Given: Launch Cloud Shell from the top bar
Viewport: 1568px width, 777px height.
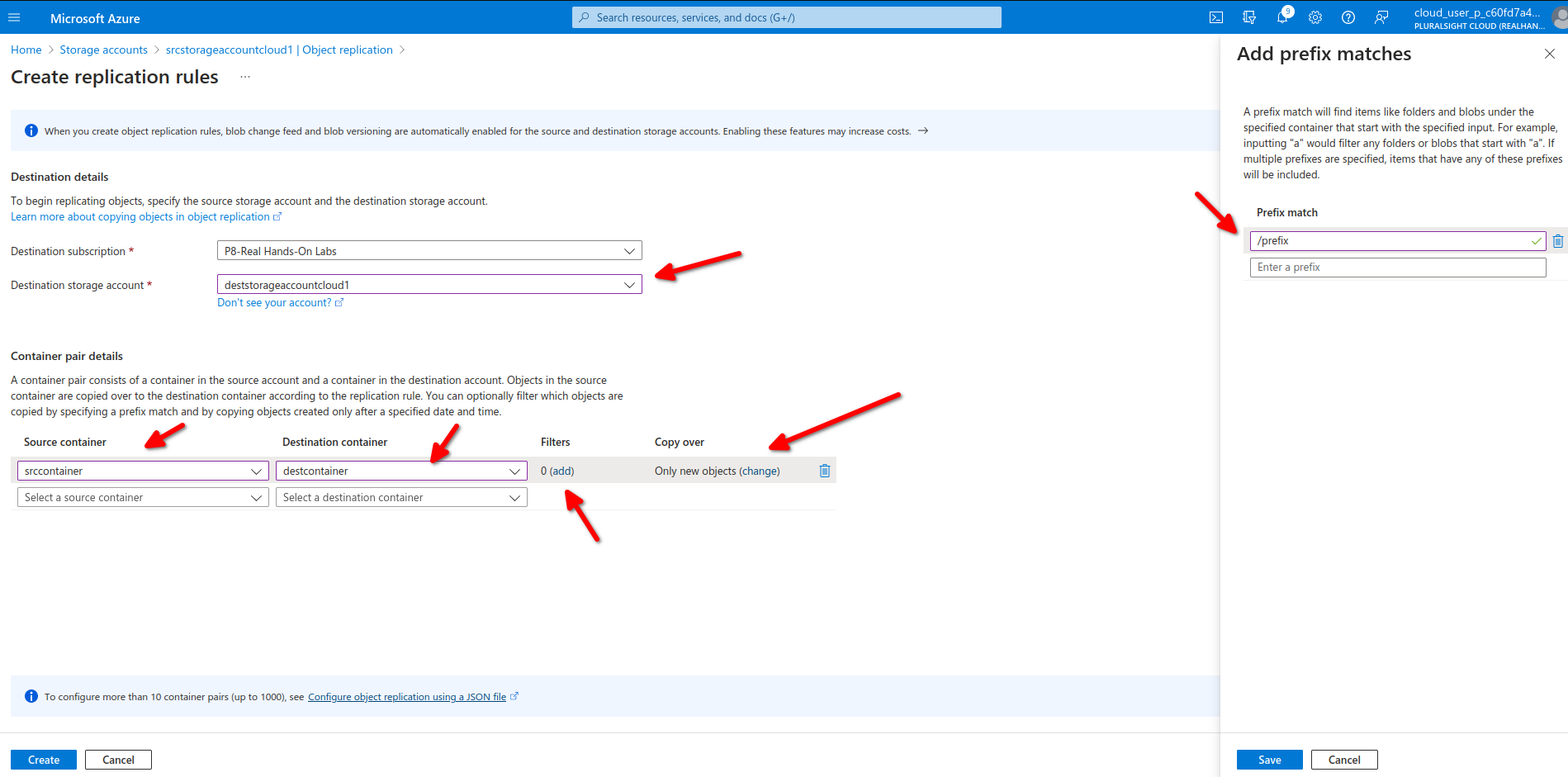Looking at the screenshot, I should pyautogui.click(x=1216, y=17).
